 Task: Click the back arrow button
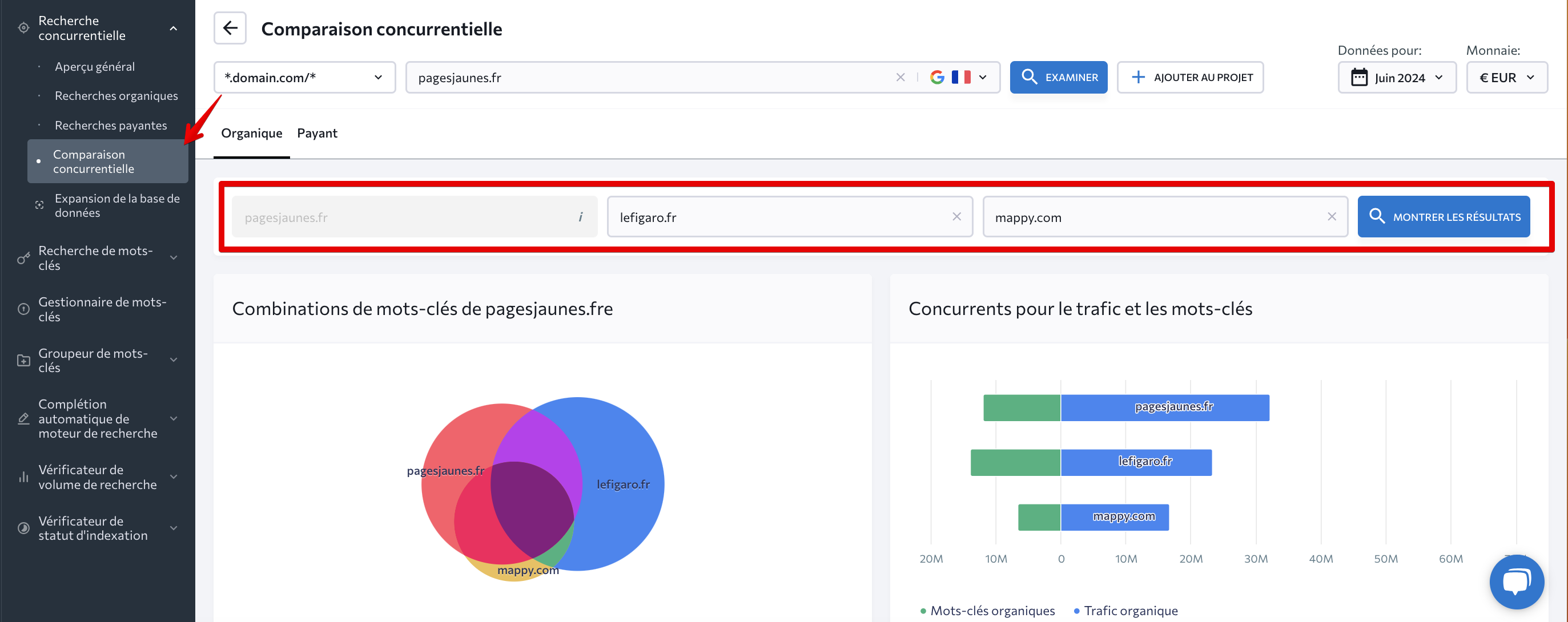coord(230,28)
